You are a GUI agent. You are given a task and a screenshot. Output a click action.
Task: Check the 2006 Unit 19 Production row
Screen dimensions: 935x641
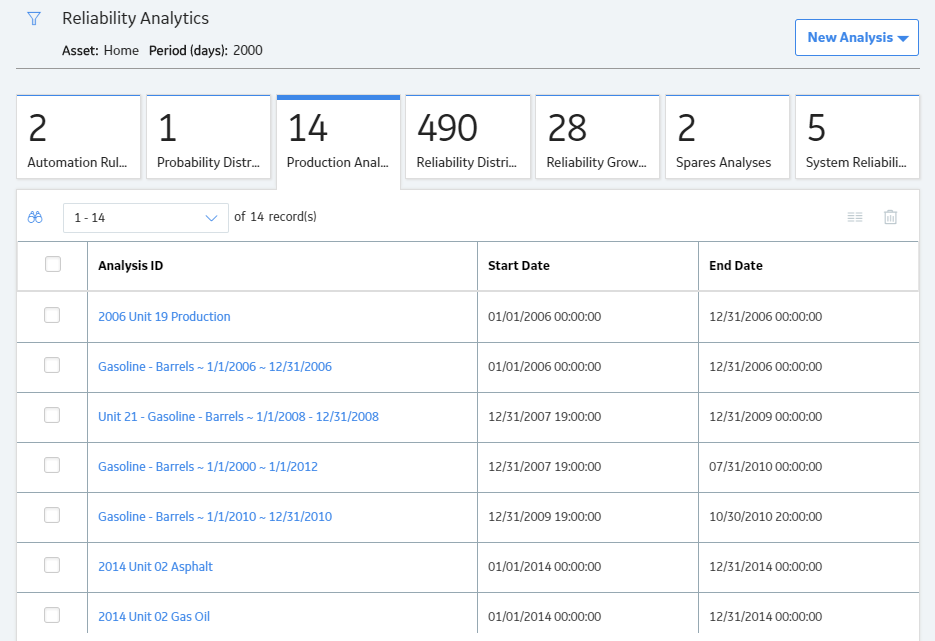click(52, 315)
